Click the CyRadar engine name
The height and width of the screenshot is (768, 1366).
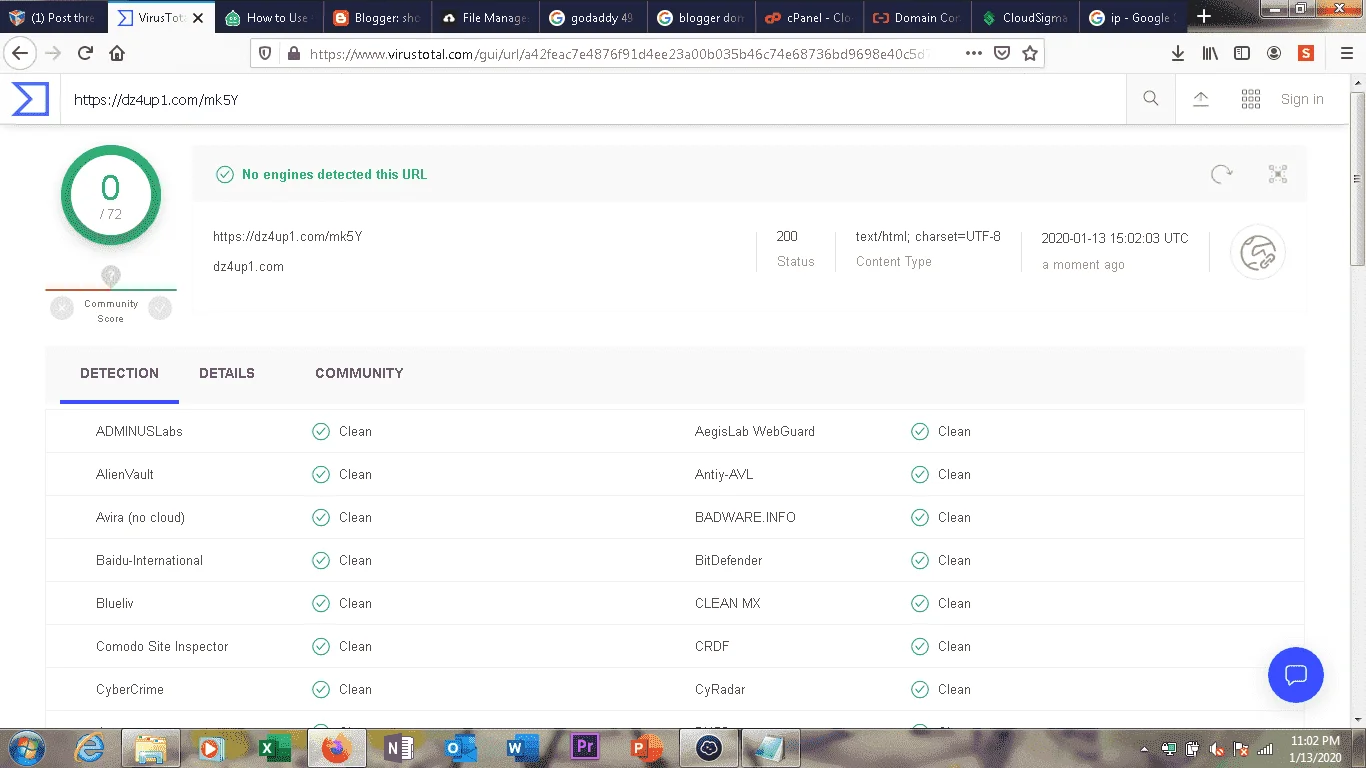(720, 689)
